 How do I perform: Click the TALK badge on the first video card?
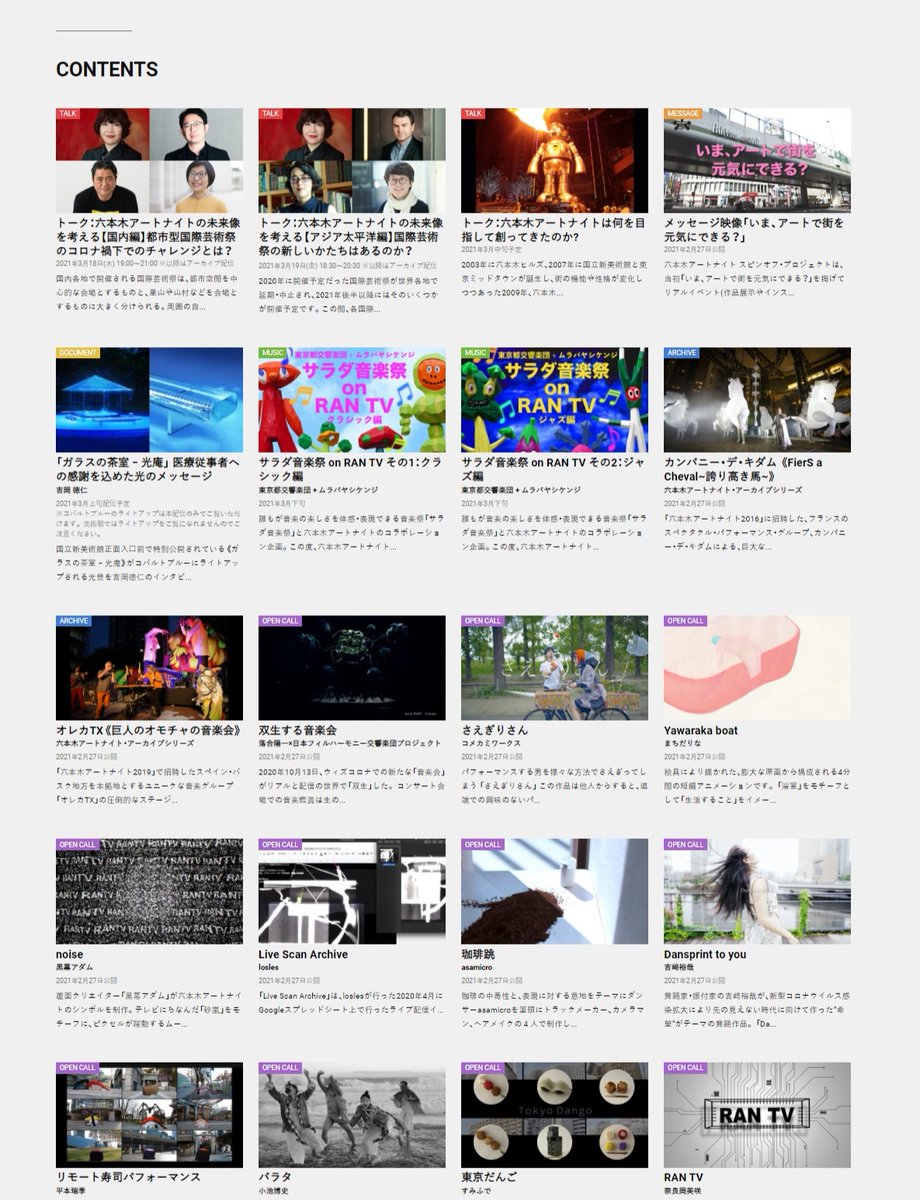pos(67,115)
